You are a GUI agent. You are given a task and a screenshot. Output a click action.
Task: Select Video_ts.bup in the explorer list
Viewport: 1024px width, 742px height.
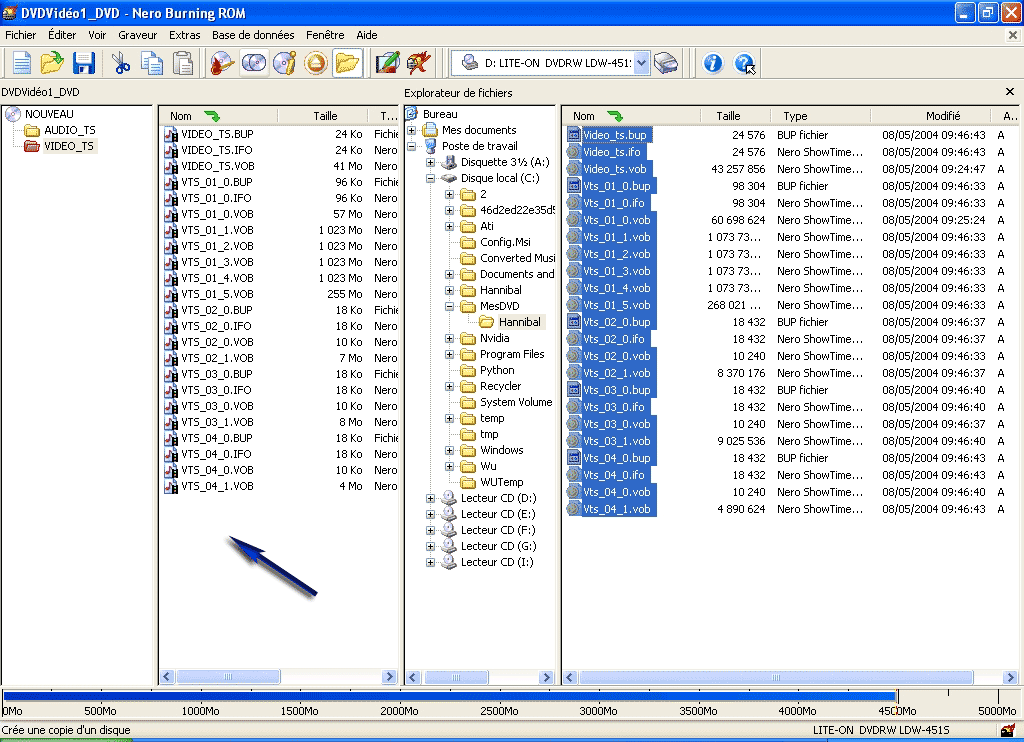[615, 135]
